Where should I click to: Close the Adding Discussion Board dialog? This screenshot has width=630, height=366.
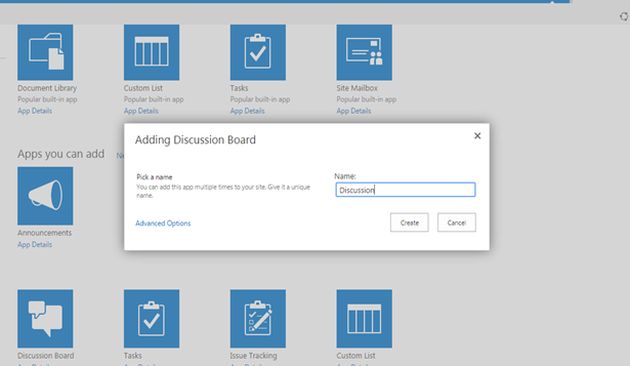(x=477, y=136)
